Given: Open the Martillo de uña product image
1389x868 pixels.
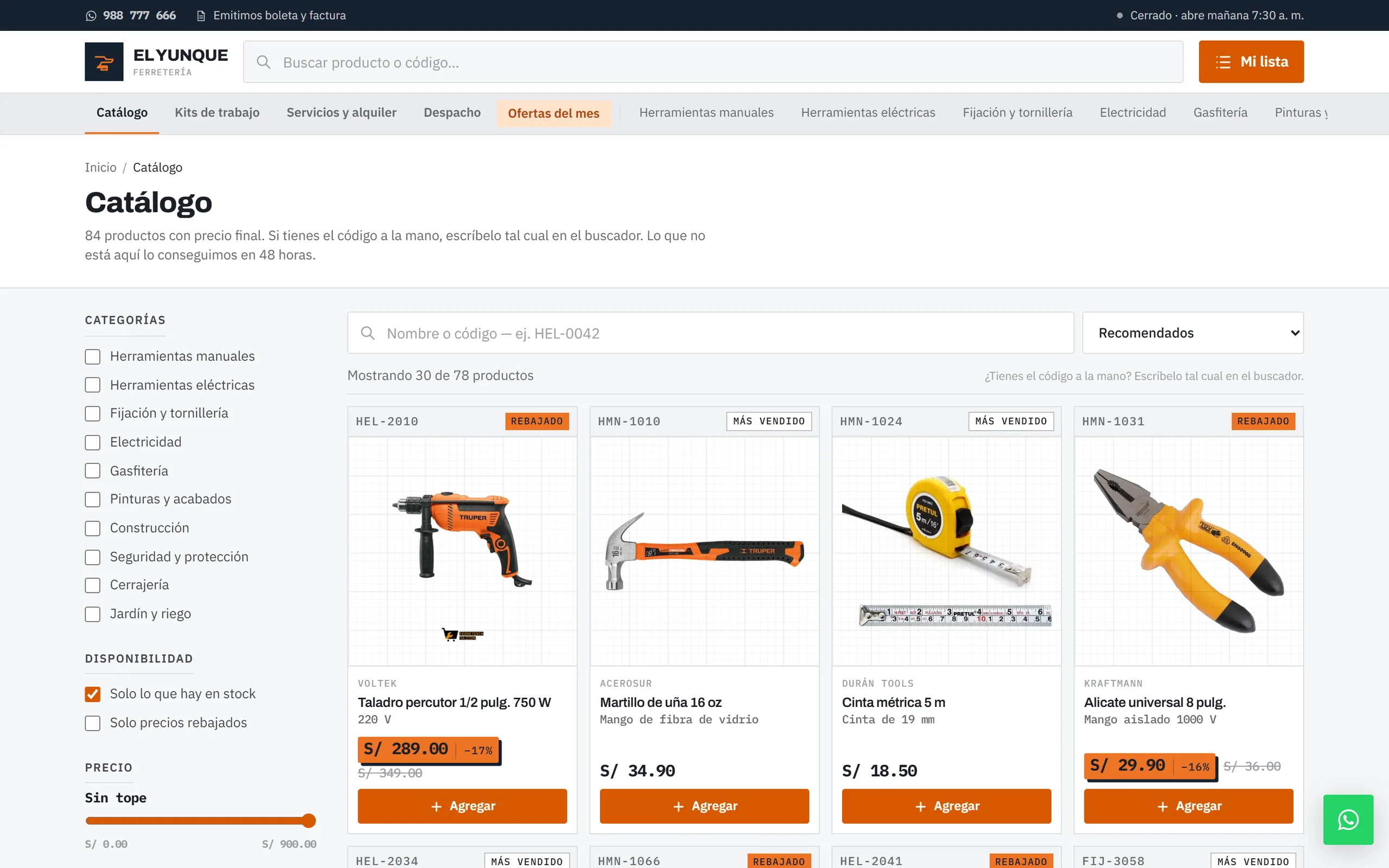Looking at the screenshot, I should [x=704, y=551].
